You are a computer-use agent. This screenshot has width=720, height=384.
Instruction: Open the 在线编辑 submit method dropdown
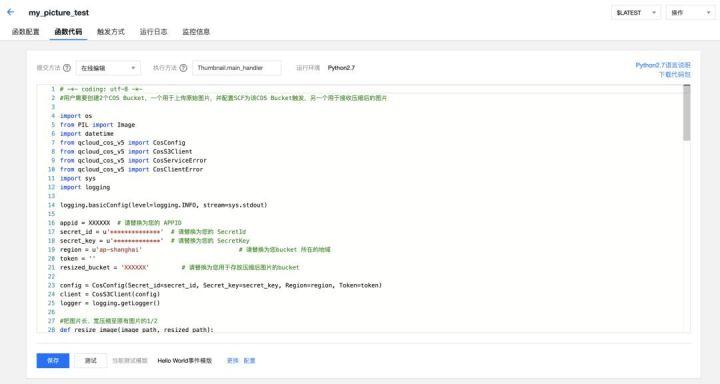click(108, 68)
